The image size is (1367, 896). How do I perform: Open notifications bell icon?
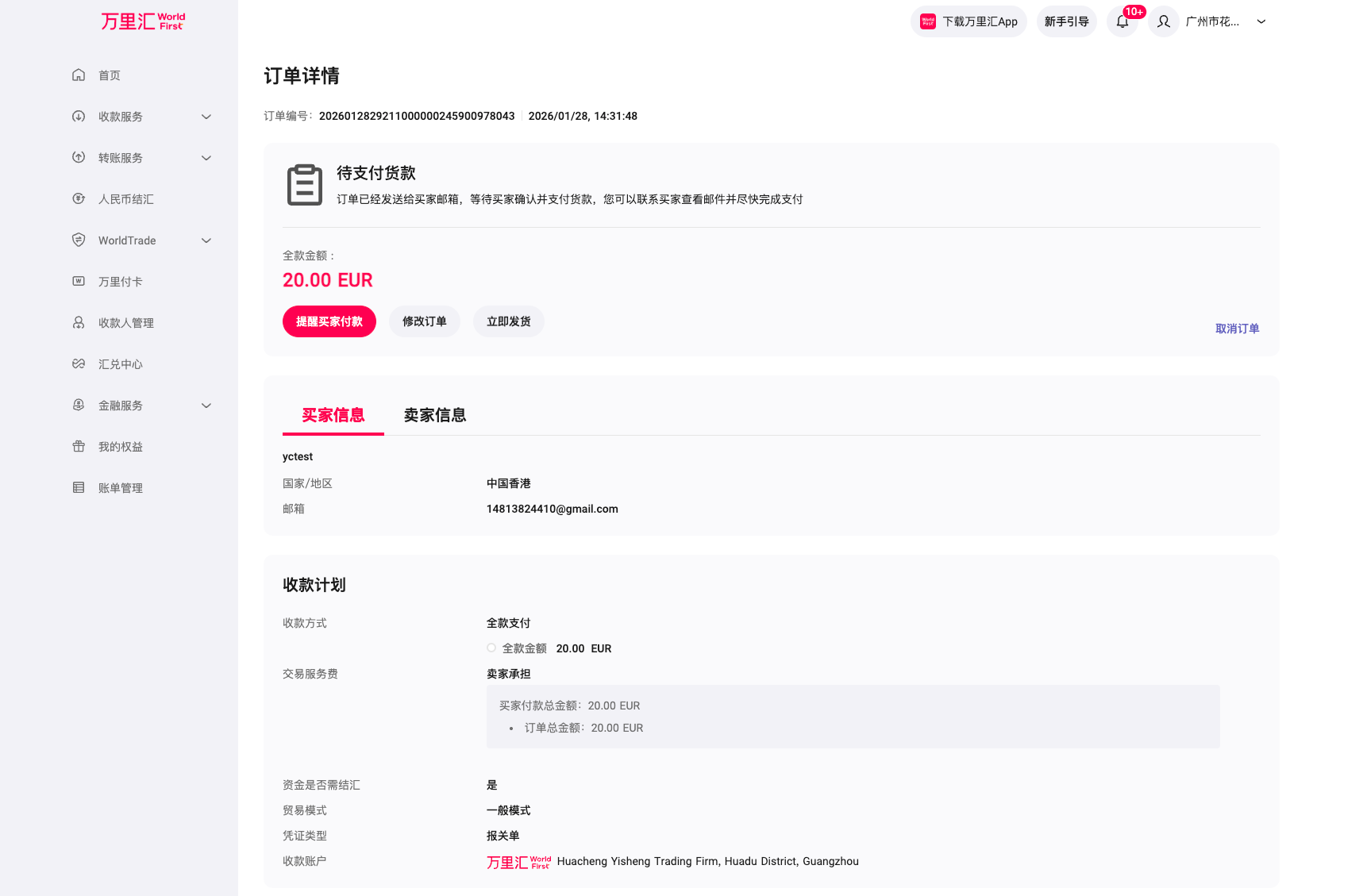pos(1122,22)
